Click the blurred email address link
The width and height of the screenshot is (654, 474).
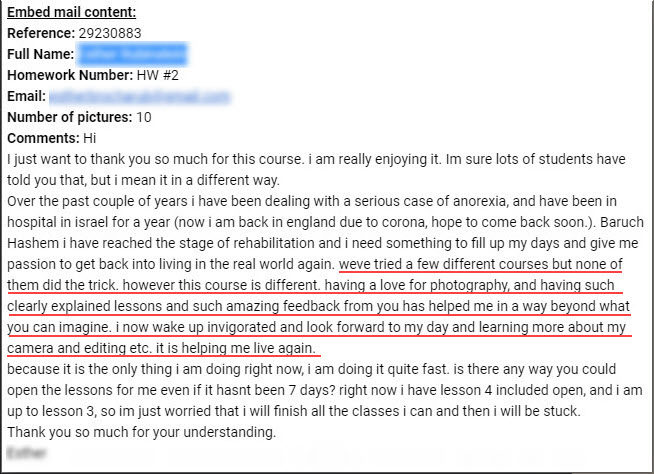pyautogui.click(x=139, y=96)
